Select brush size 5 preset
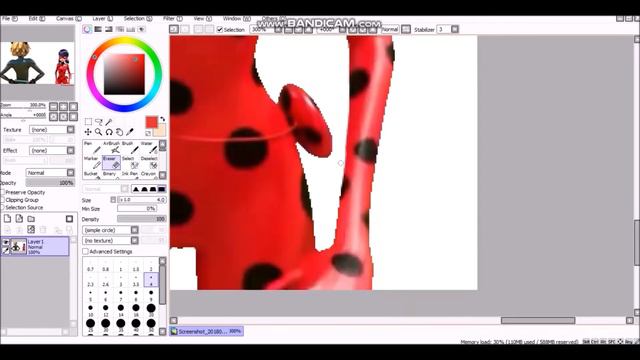 tap(90, 295)
